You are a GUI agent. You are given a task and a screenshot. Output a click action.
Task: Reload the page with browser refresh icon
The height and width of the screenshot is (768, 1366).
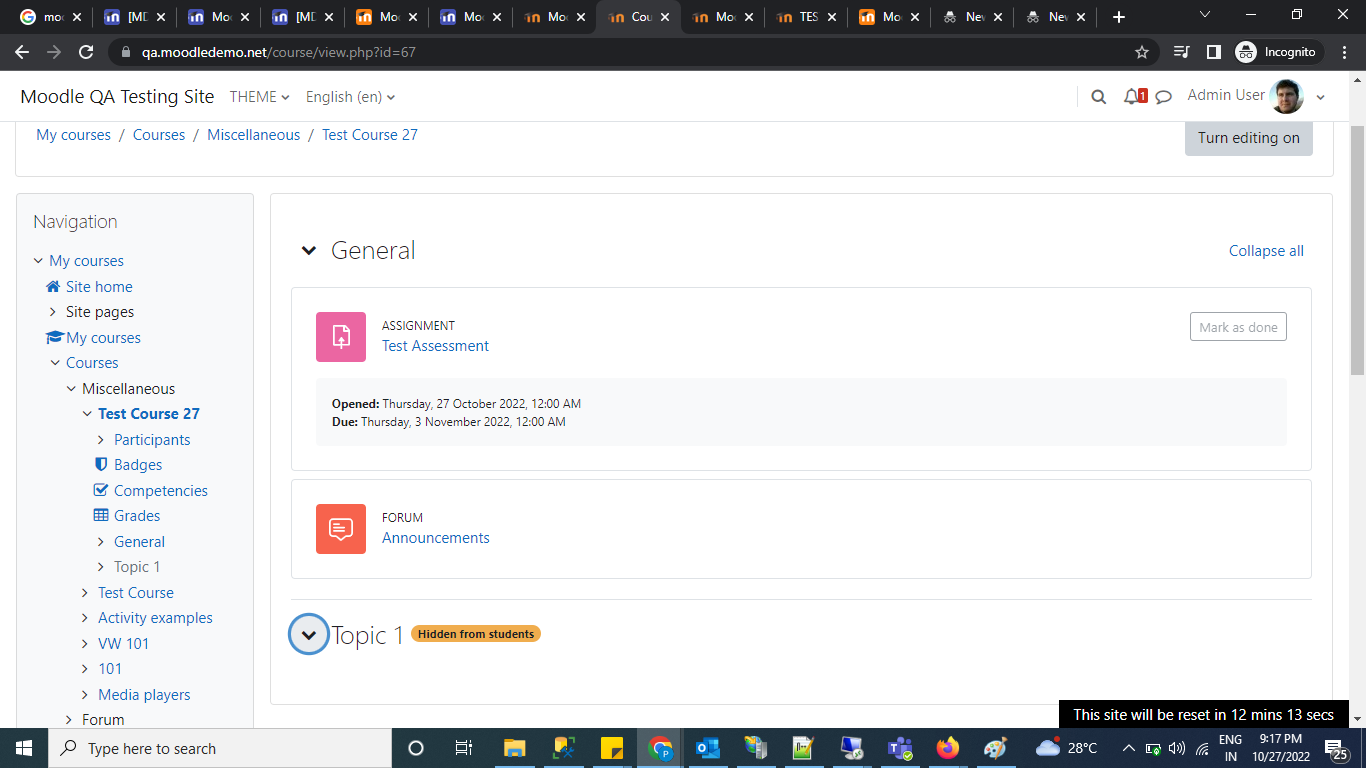coord(86,52)
